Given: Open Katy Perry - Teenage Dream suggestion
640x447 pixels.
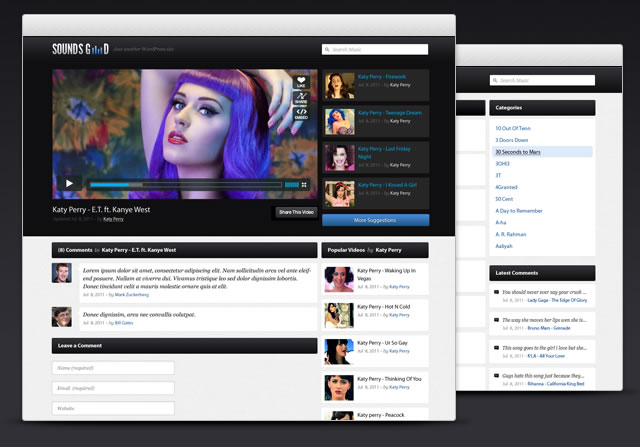Looking at the screenshot, I should pyautogui.click(x=390, y=113).
